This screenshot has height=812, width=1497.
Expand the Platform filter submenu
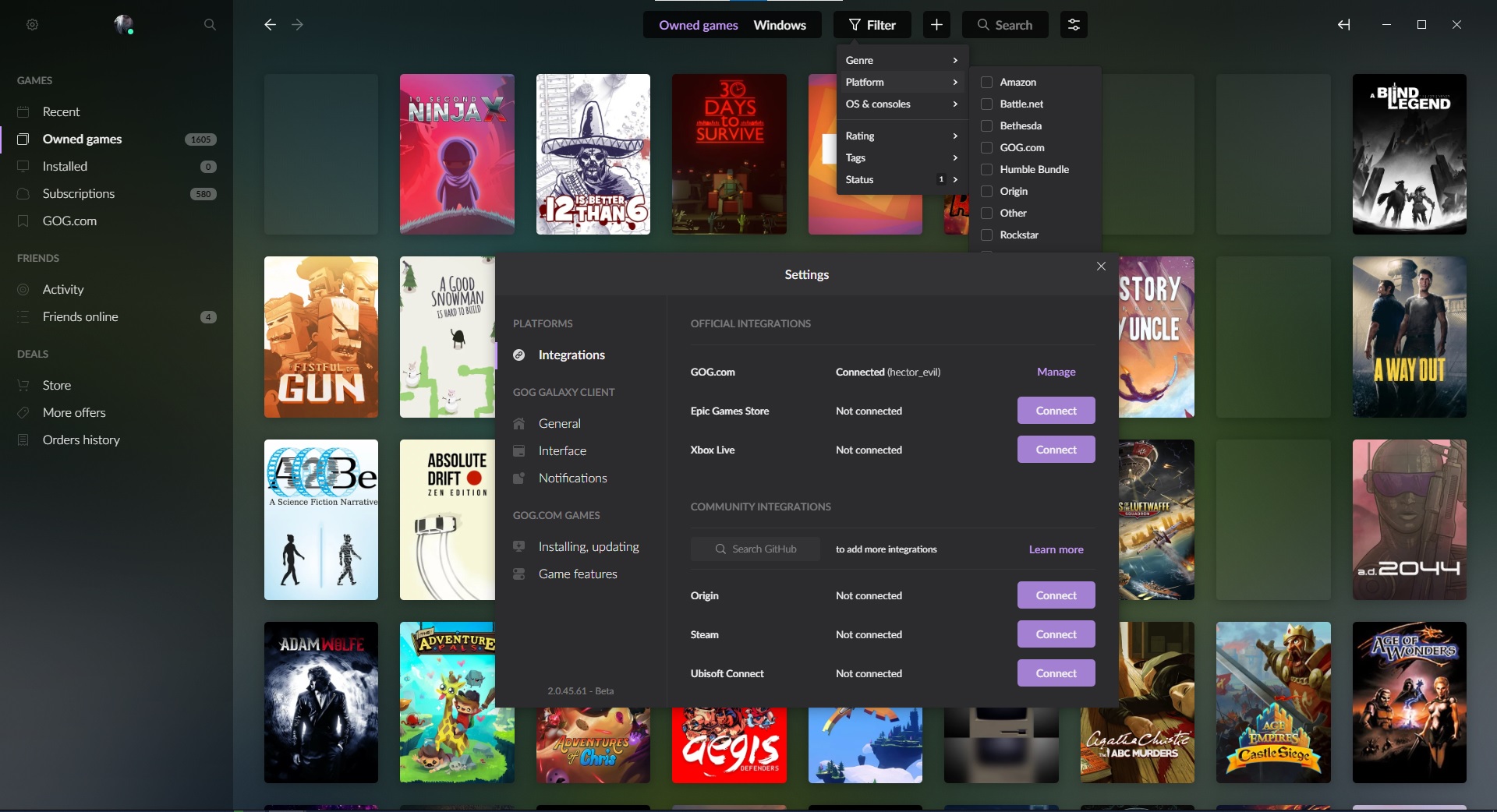coord(902,82)
